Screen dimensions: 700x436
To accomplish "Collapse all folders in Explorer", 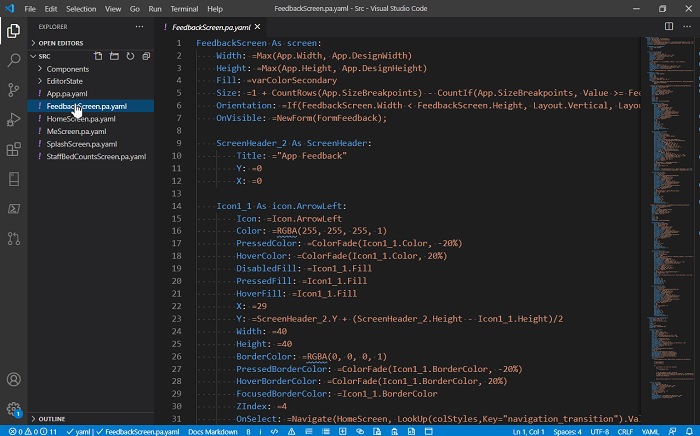I will click(x=146, y=56).
